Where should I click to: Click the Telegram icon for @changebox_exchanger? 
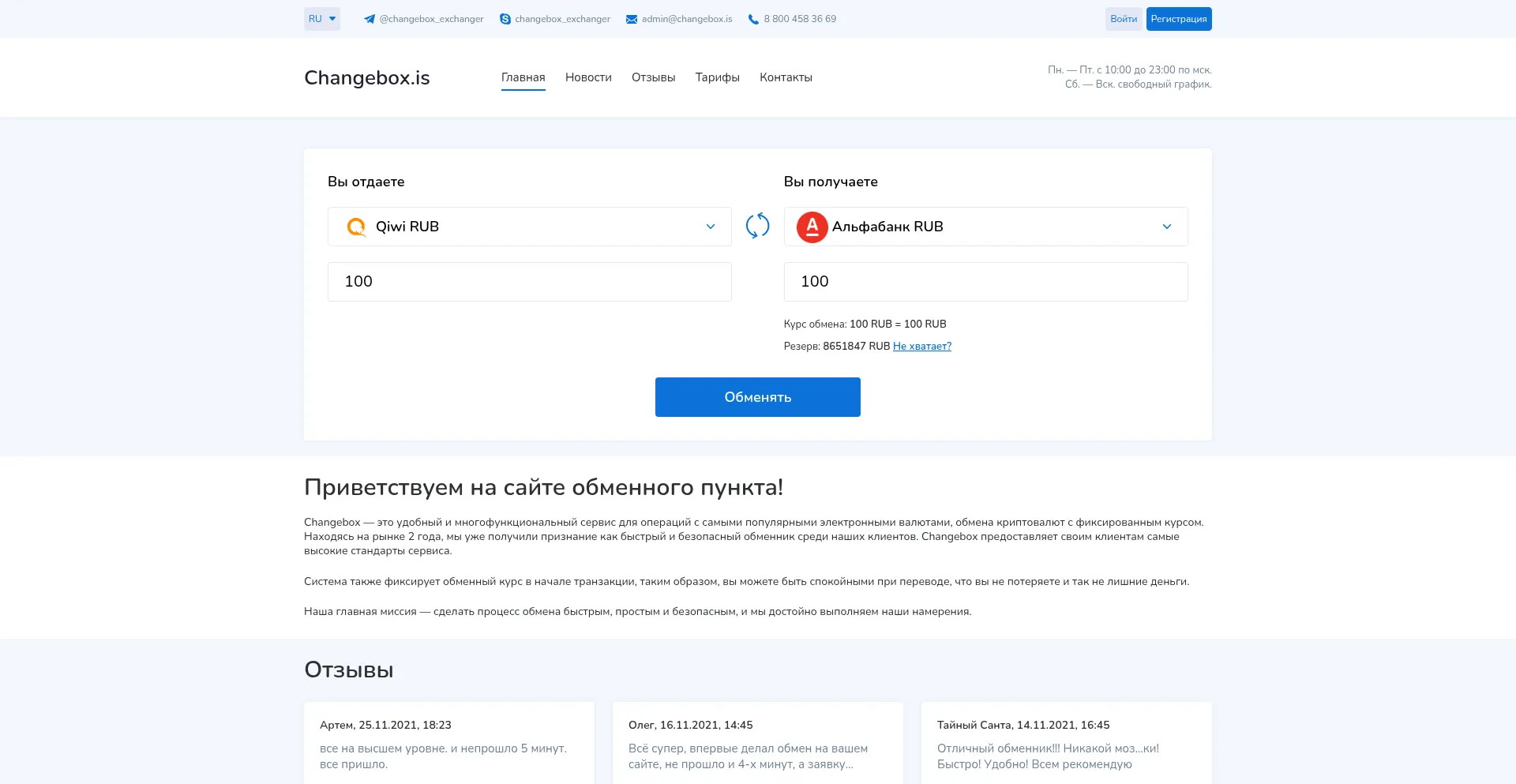(x=369, y=18)
